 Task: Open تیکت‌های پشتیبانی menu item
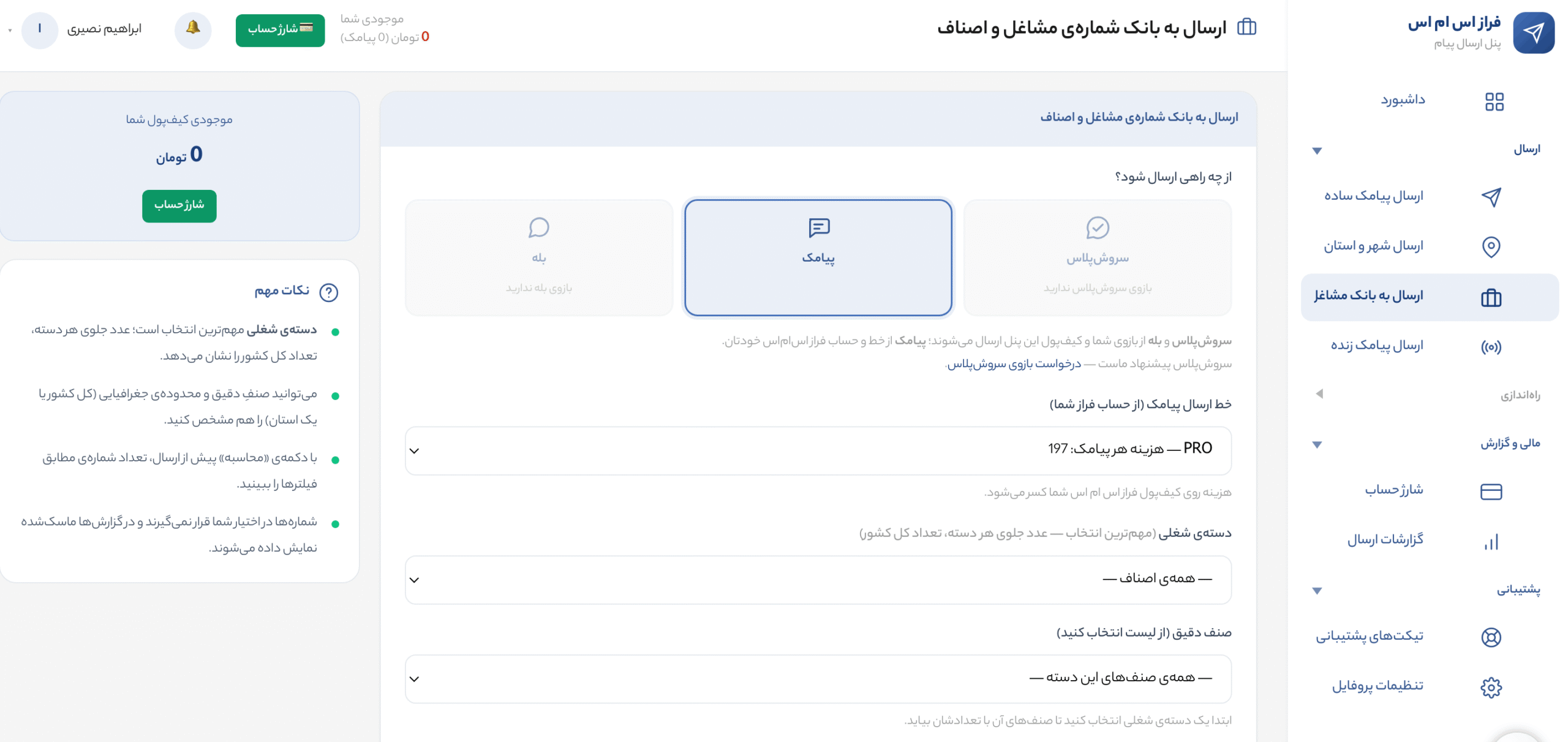click(x=1368, y=635)
